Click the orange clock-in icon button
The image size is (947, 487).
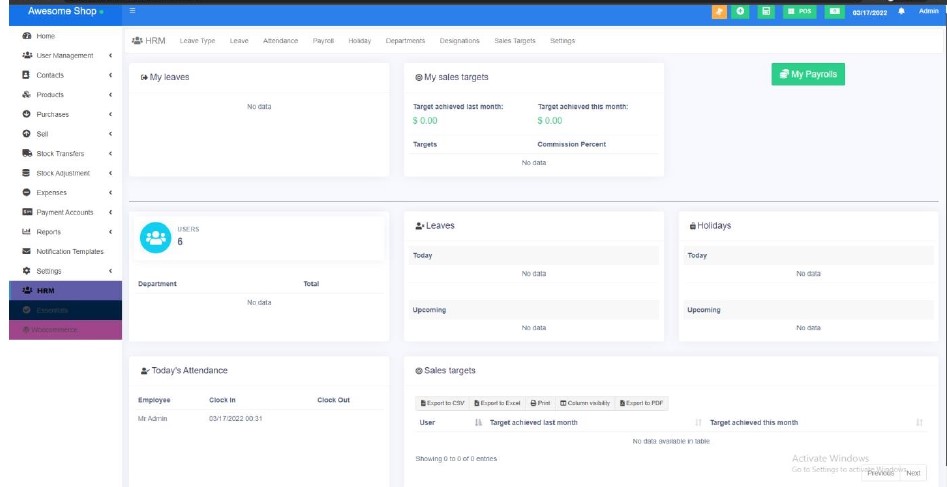click(718, 11)
